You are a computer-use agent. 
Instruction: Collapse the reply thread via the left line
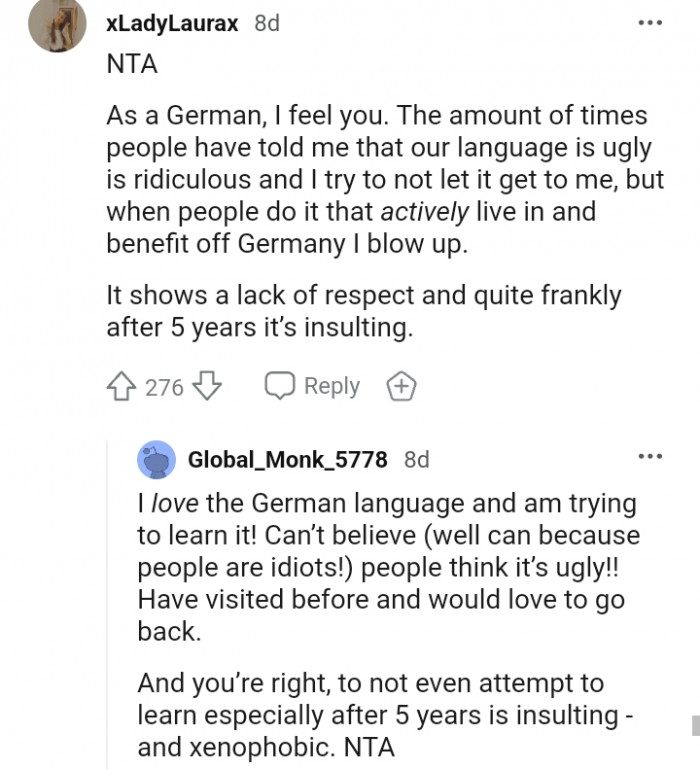pos(107,600)
